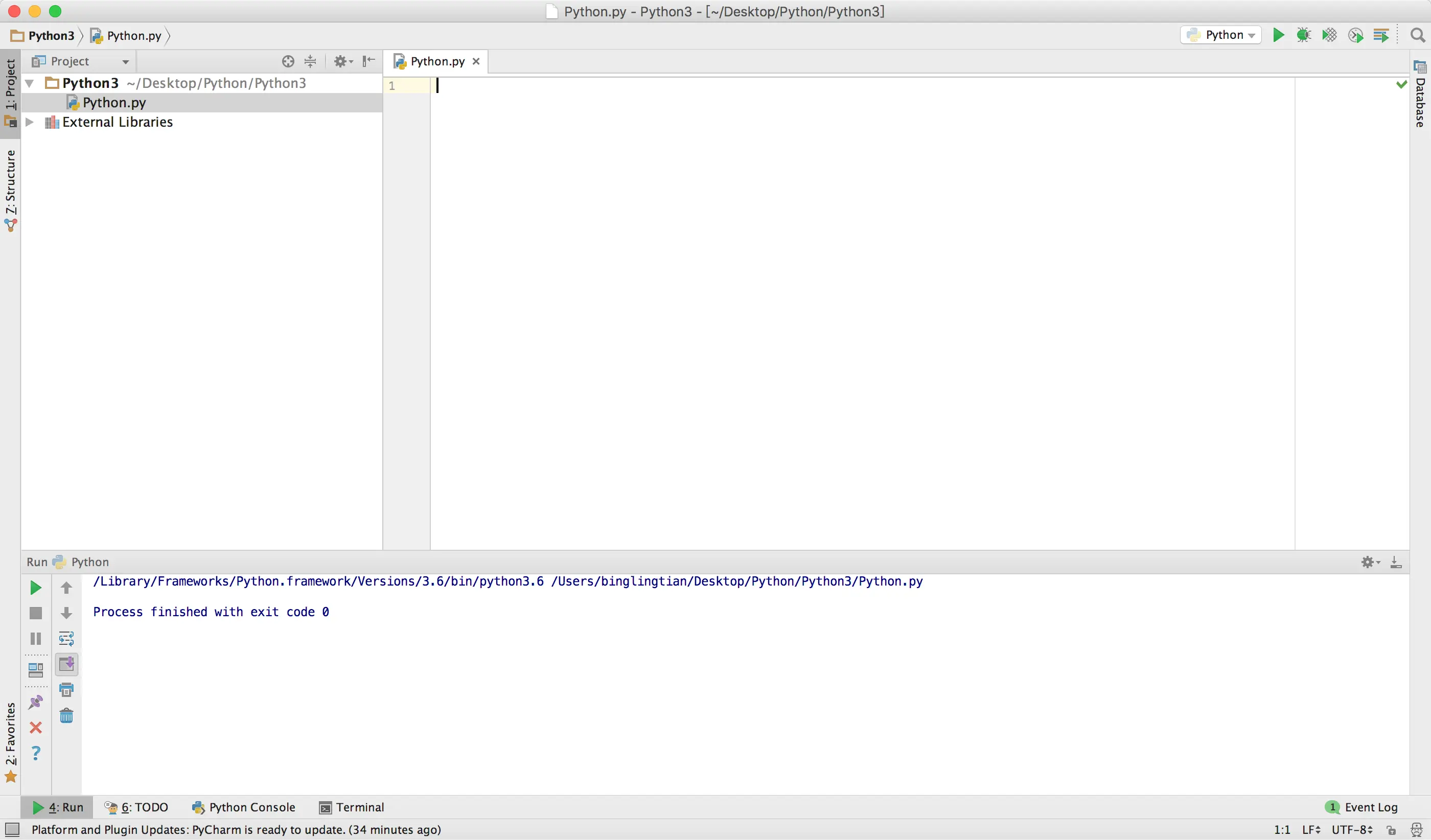Viewport: 1431px width, 840px height.
Task: Clear the run console with the trash icon
Action: [66, 716]
